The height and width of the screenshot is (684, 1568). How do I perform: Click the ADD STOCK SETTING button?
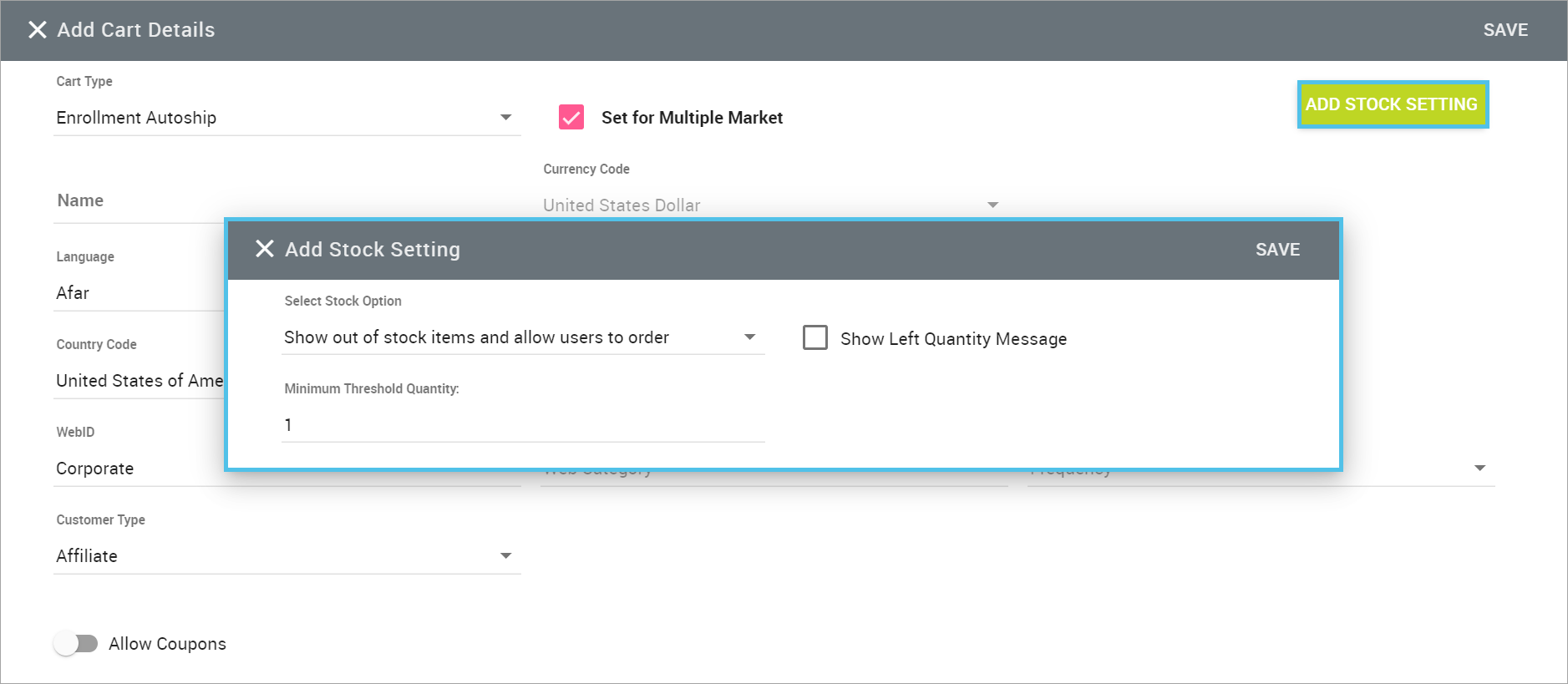pyautogui.click(x=1392, y=104)
